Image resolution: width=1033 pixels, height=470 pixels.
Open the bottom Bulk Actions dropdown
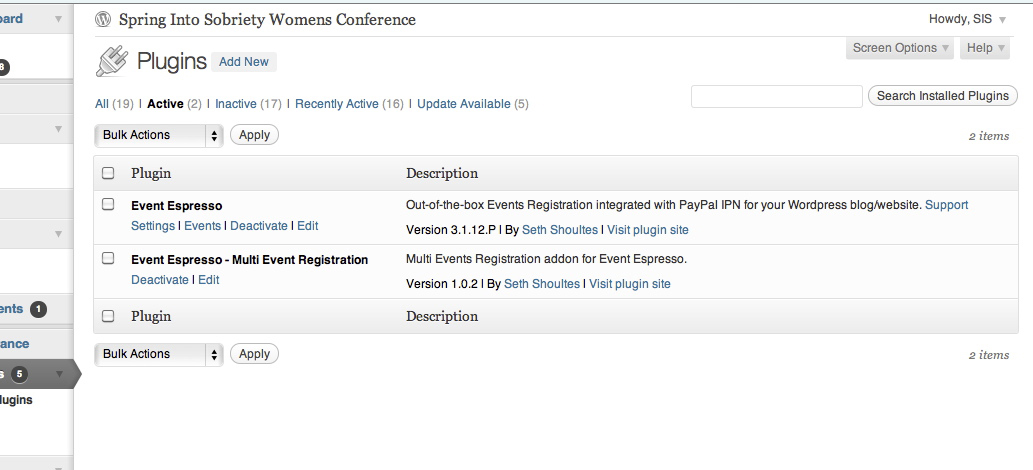(159, 354)
